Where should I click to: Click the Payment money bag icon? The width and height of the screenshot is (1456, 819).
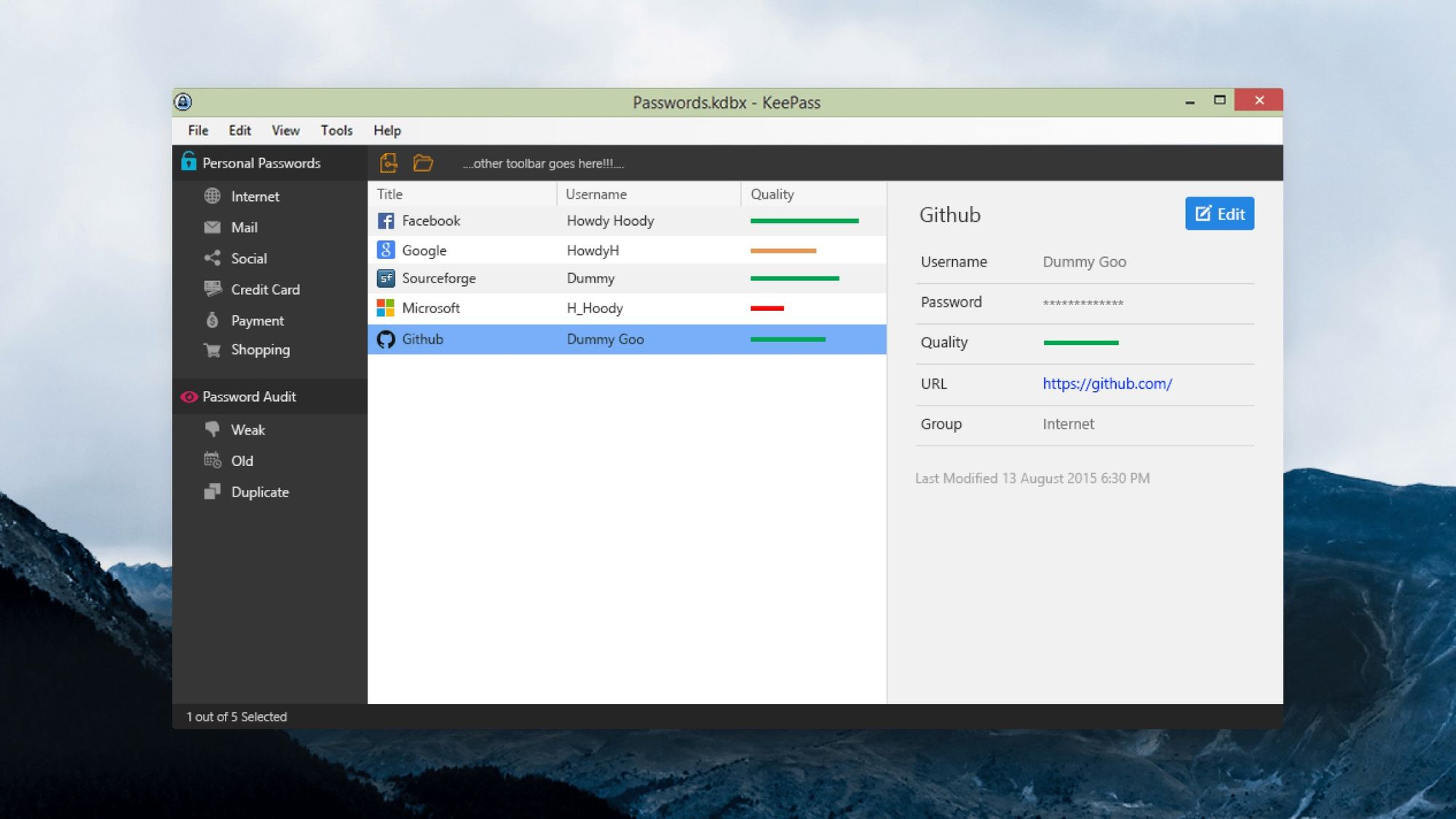click(x=212, y=320)
